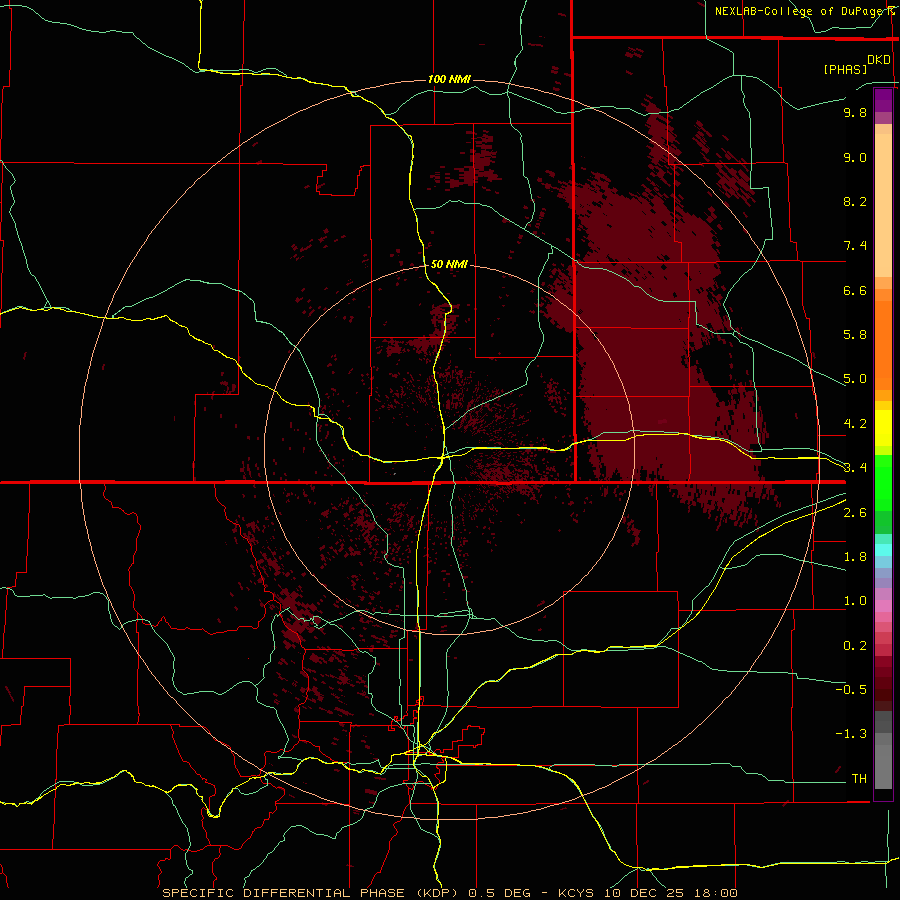Pick the dark purple color at scale top
The width and height of the screenshot is (900, 900).
883,100
